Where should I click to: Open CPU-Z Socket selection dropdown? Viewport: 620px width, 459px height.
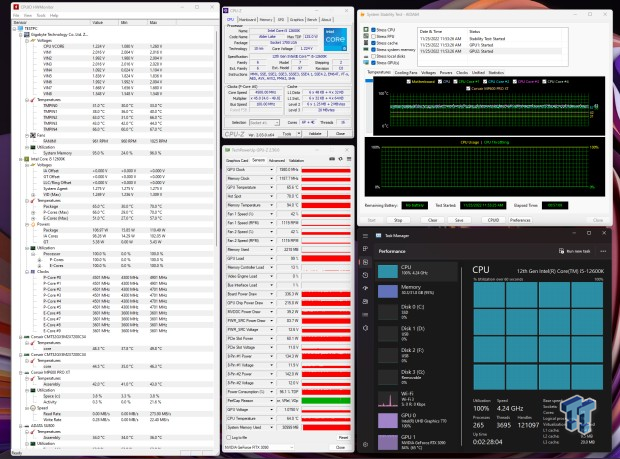tap(264, 123)
